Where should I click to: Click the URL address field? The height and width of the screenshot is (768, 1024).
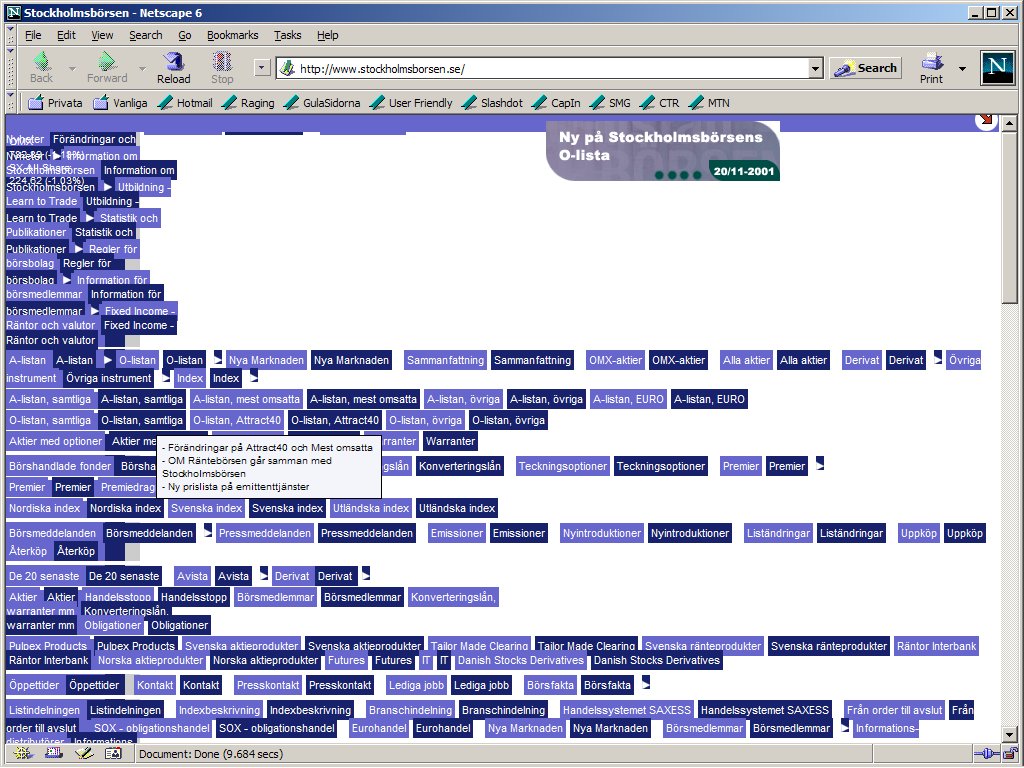point(549,68)
